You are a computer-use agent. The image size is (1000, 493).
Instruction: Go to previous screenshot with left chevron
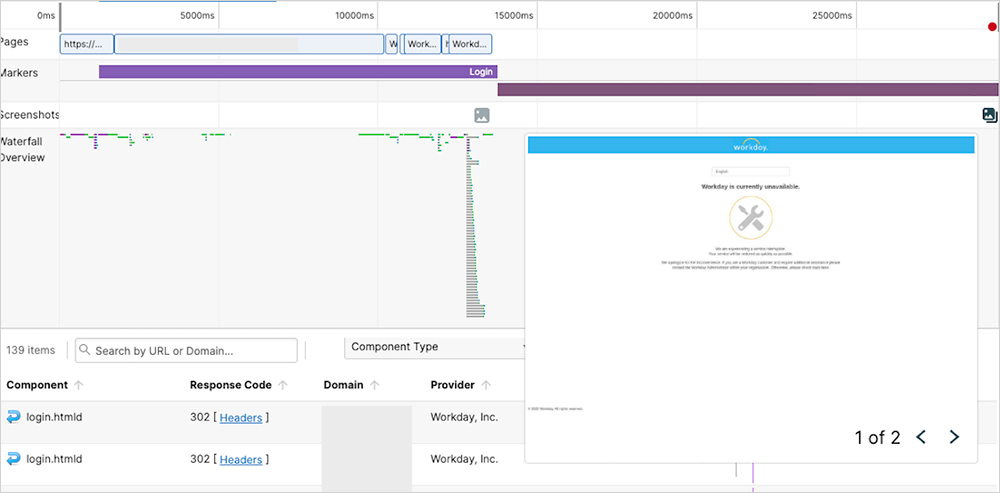tap(921, 437)
